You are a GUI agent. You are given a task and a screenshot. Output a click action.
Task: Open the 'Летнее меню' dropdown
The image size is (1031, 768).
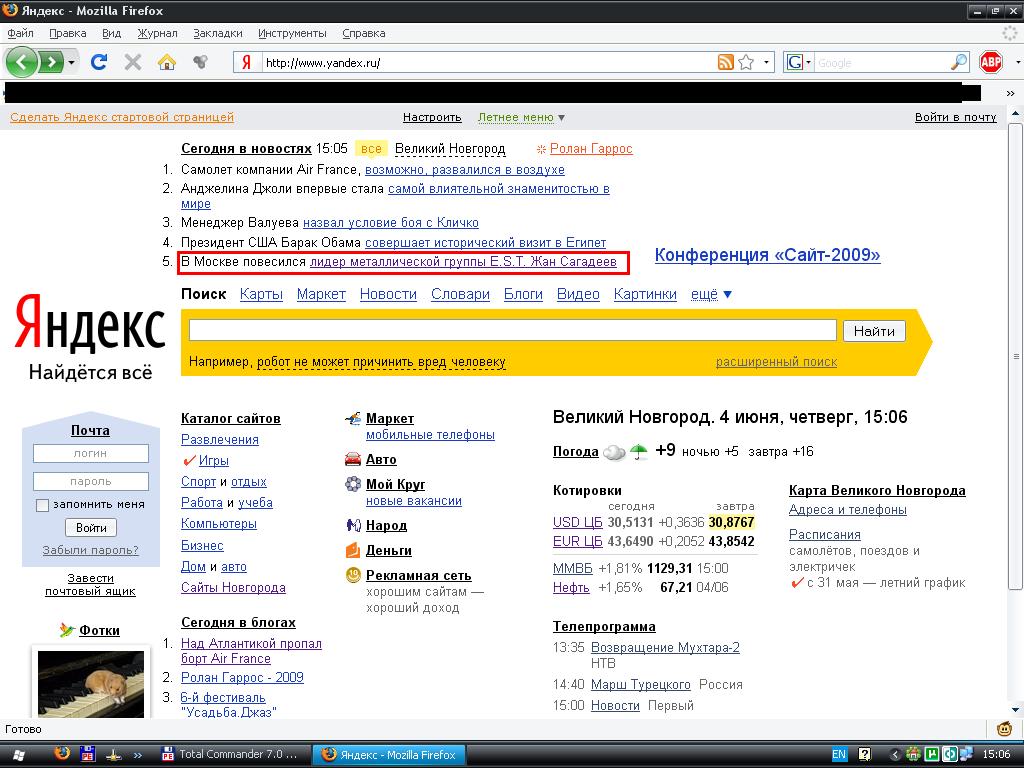[521, 117]
